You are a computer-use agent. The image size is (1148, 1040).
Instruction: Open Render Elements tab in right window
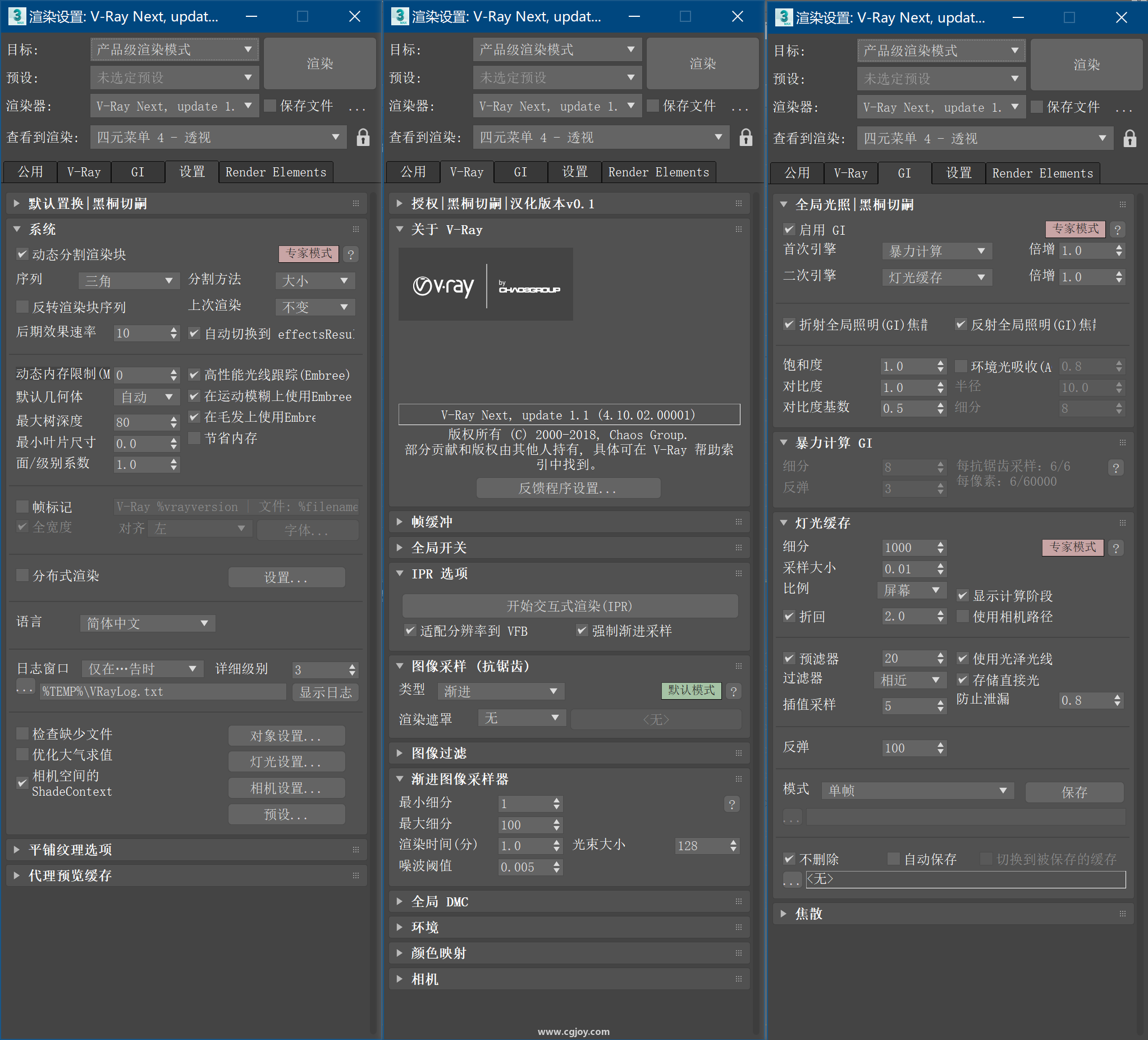1042,173
